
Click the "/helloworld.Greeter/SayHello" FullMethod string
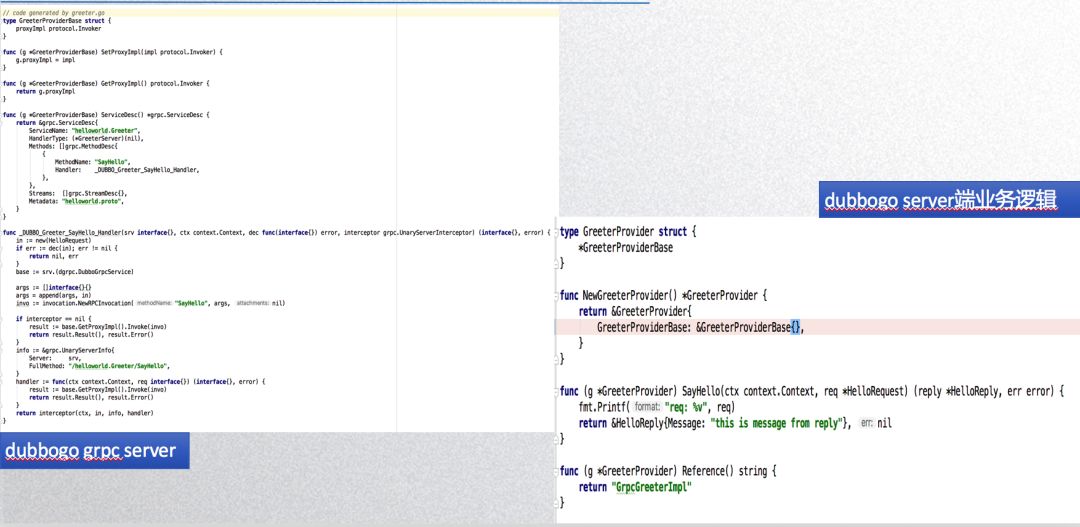(119, 366)
